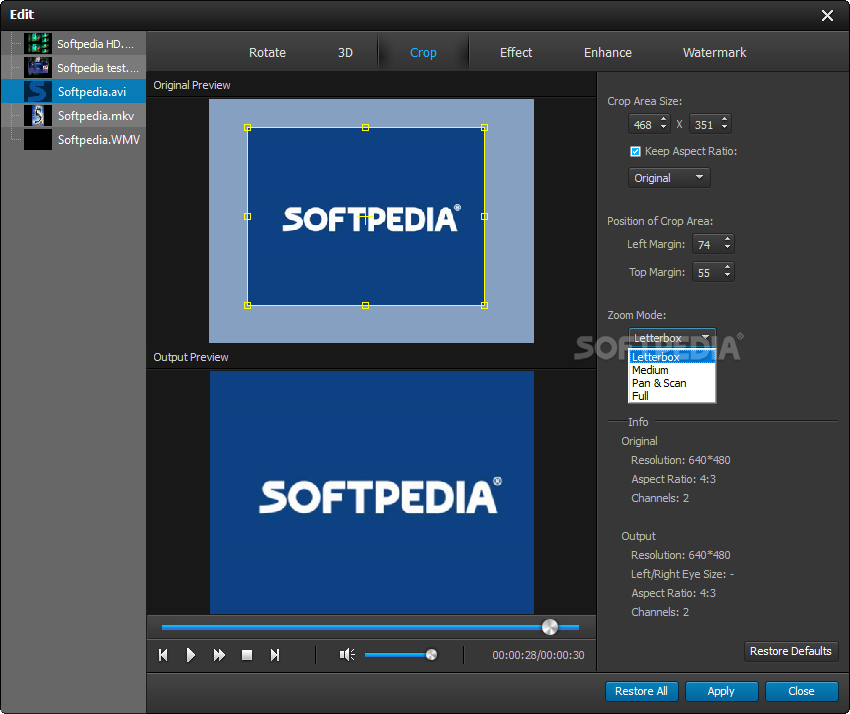This screenshot has height=714, width=850.
Task: Increase crop width value
Action: [664, 120]
